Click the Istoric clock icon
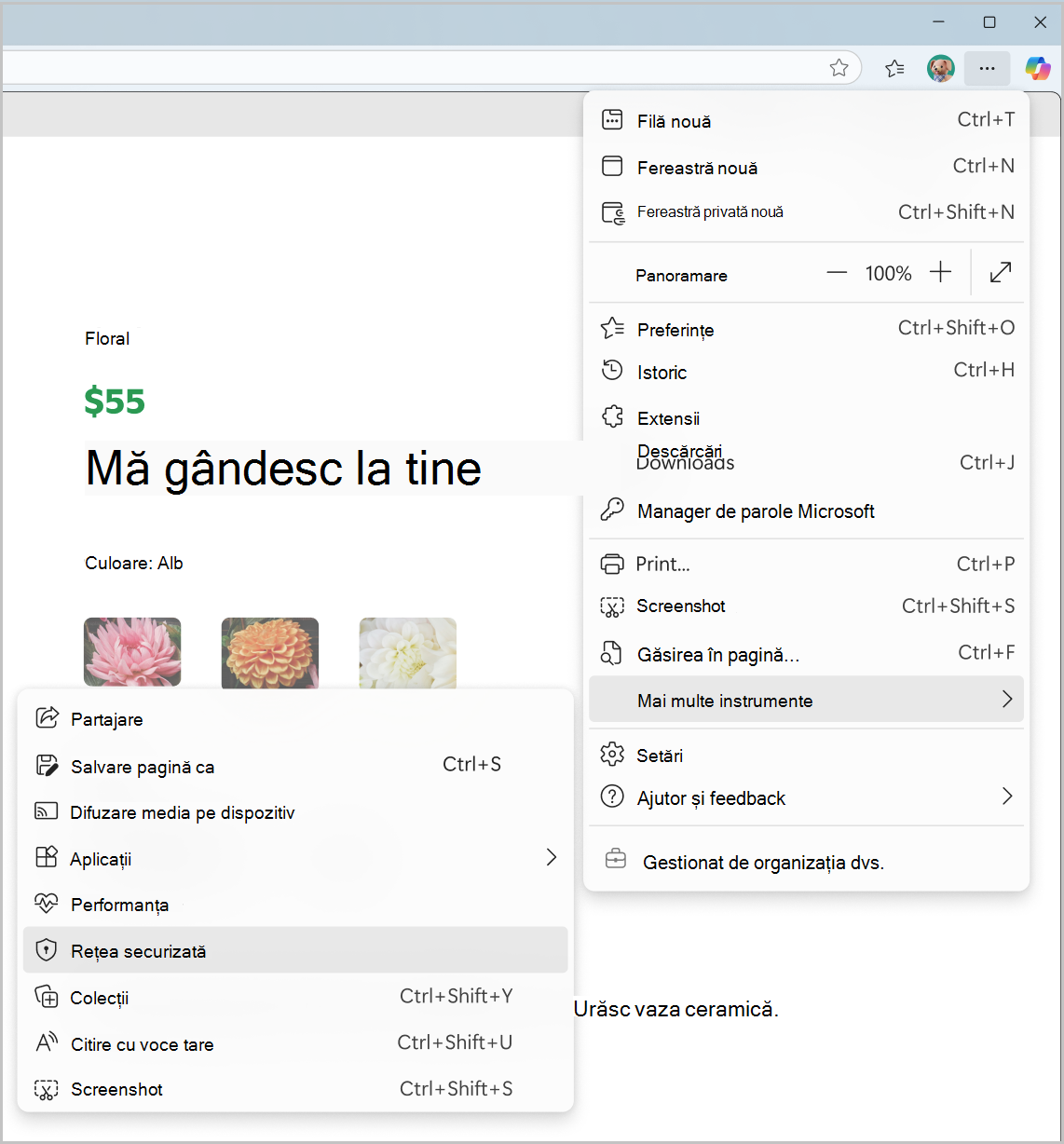1064x1144 pixels. 612,370
